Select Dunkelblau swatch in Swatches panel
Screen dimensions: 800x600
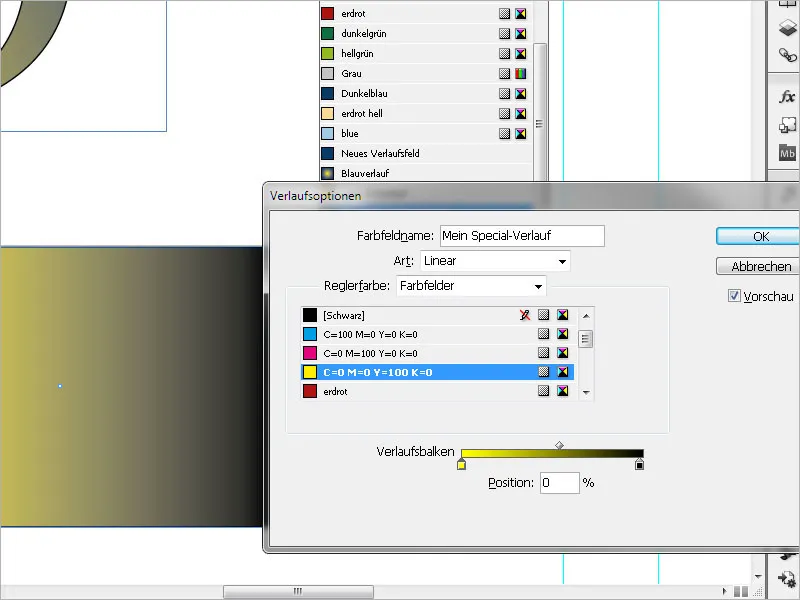coord(426,93)
